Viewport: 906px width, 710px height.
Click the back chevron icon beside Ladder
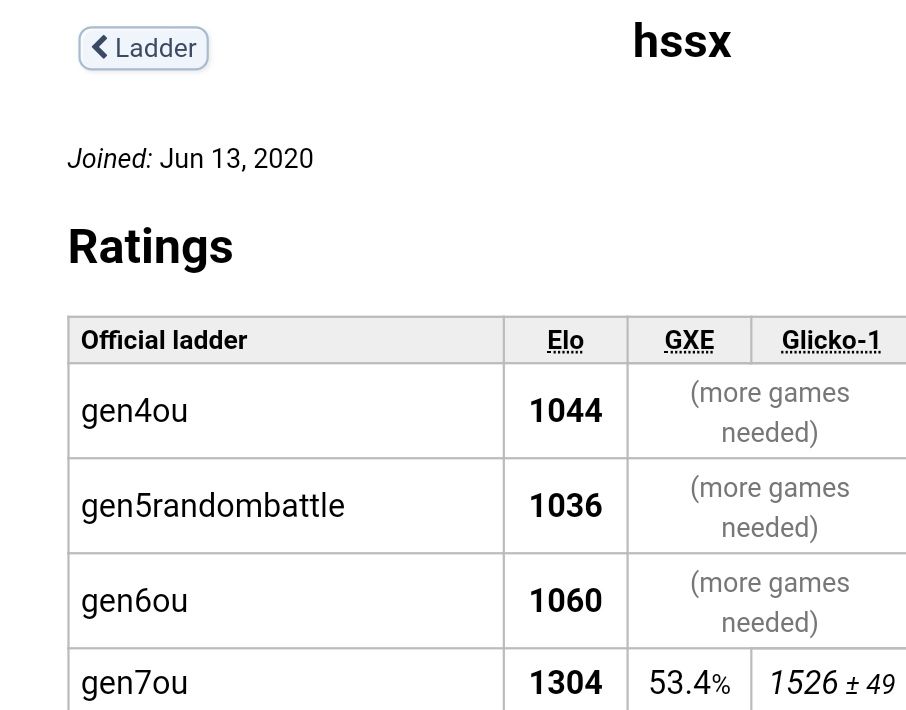[100, 47]
